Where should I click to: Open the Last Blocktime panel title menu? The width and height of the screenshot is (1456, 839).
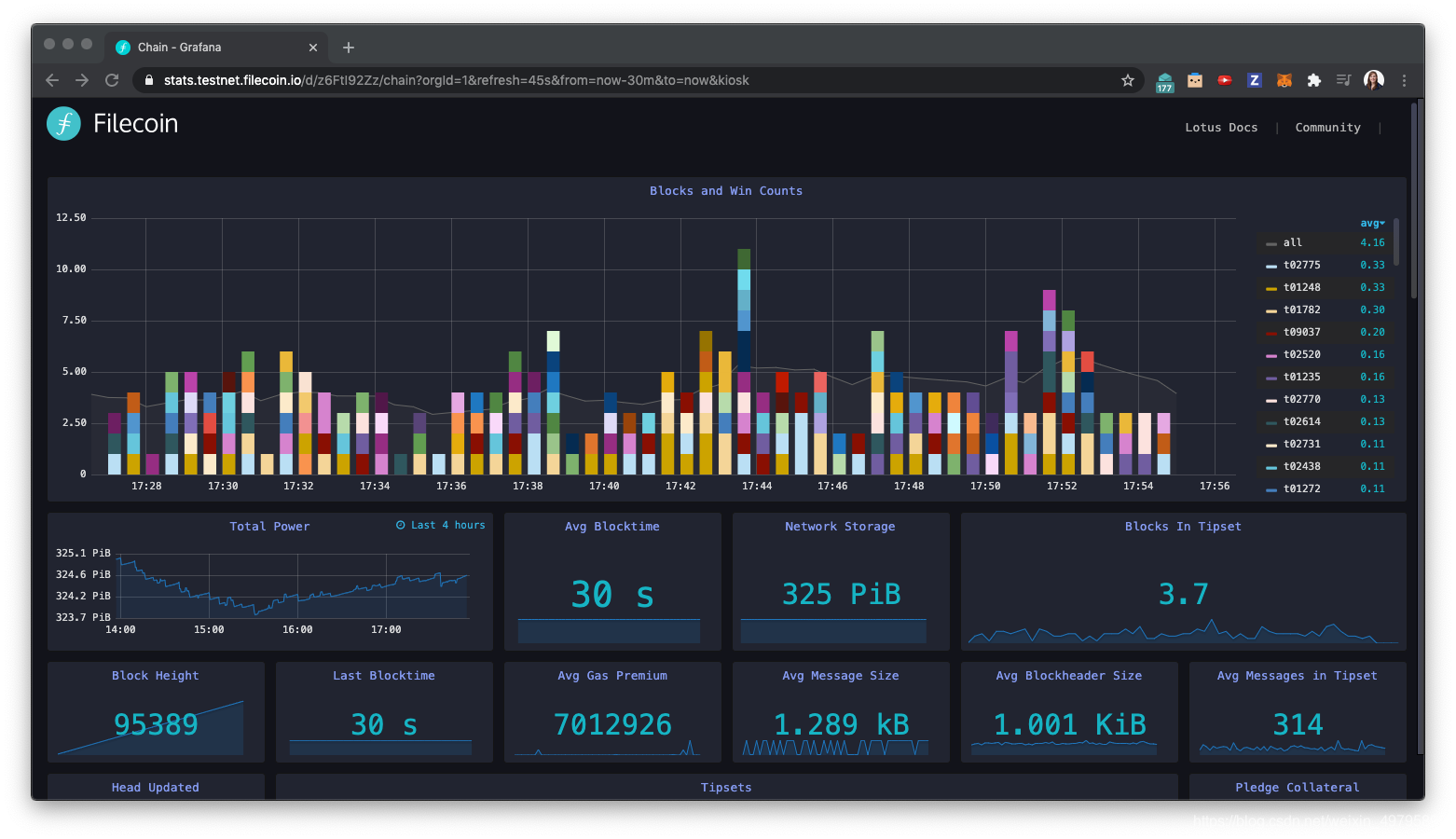pyautogui.click(x=384, y=676)
